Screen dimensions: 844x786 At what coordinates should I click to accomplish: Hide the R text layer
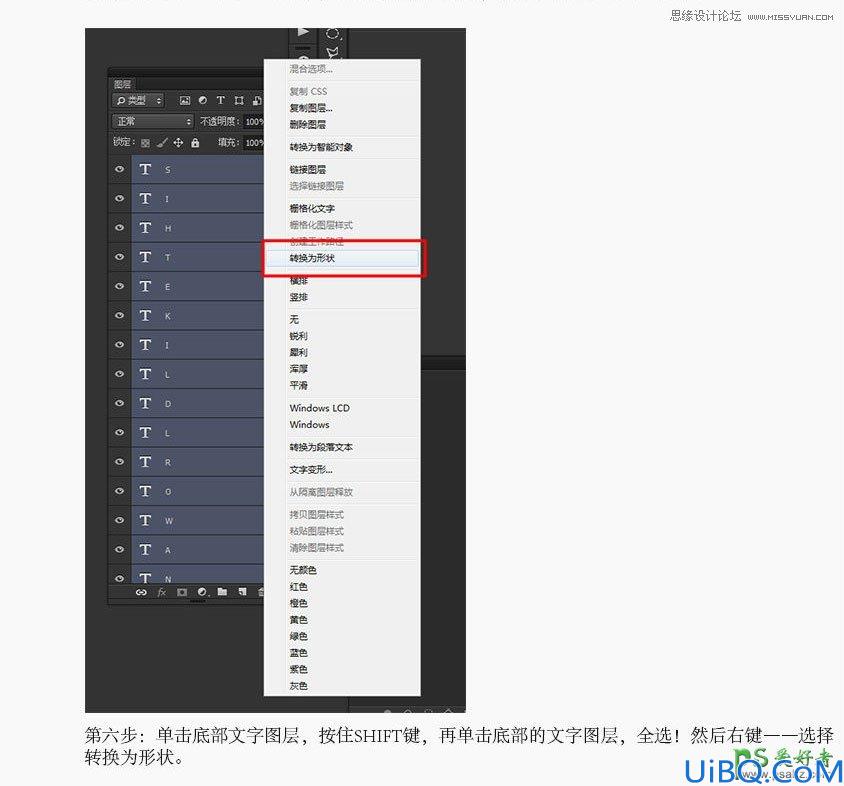(x=119, y=462)
